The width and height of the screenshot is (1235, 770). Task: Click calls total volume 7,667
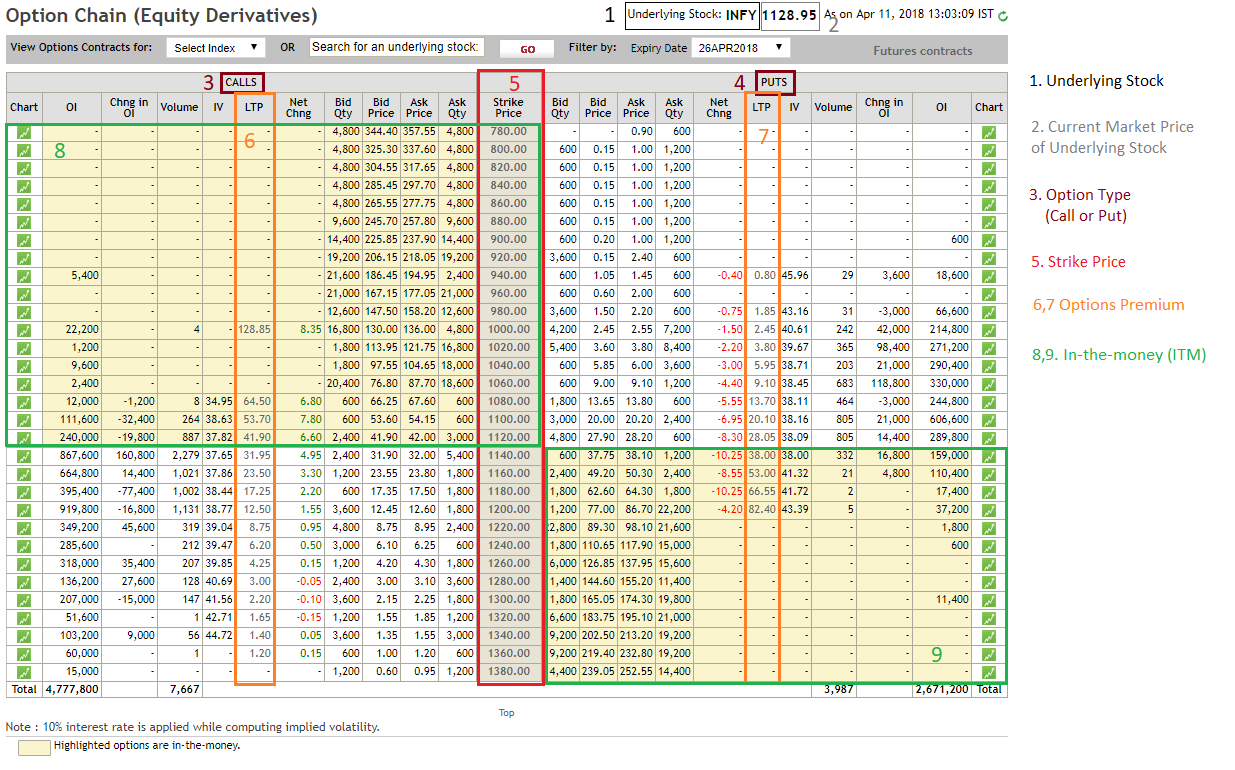tap(186, 689)
